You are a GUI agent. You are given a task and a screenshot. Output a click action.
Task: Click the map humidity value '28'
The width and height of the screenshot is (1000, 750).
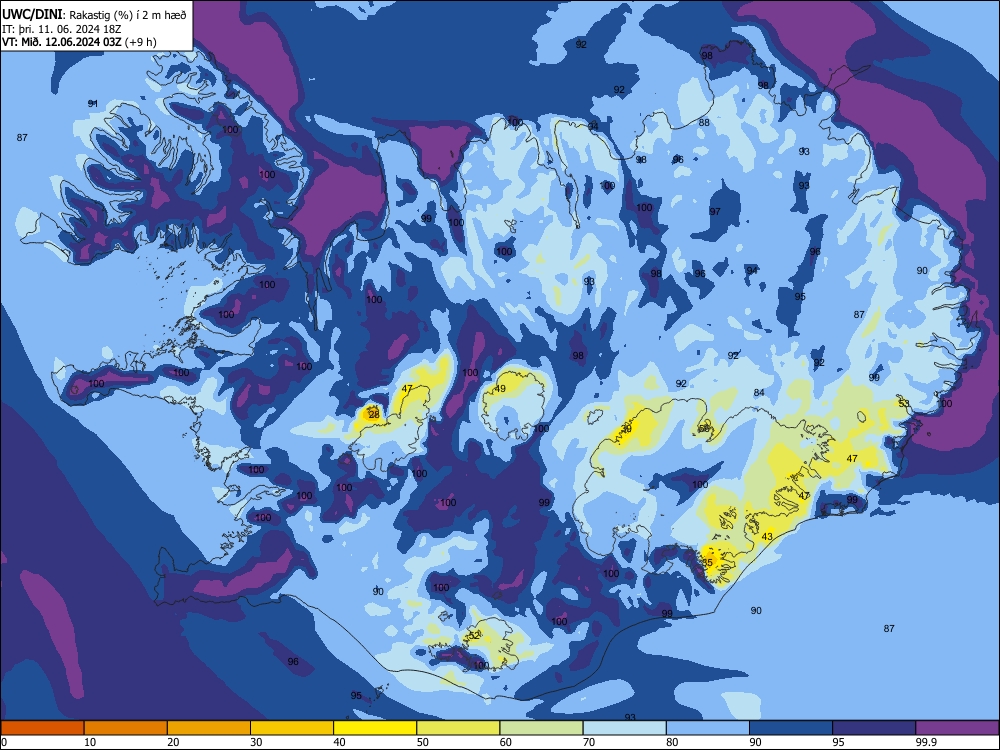(374, 415)
